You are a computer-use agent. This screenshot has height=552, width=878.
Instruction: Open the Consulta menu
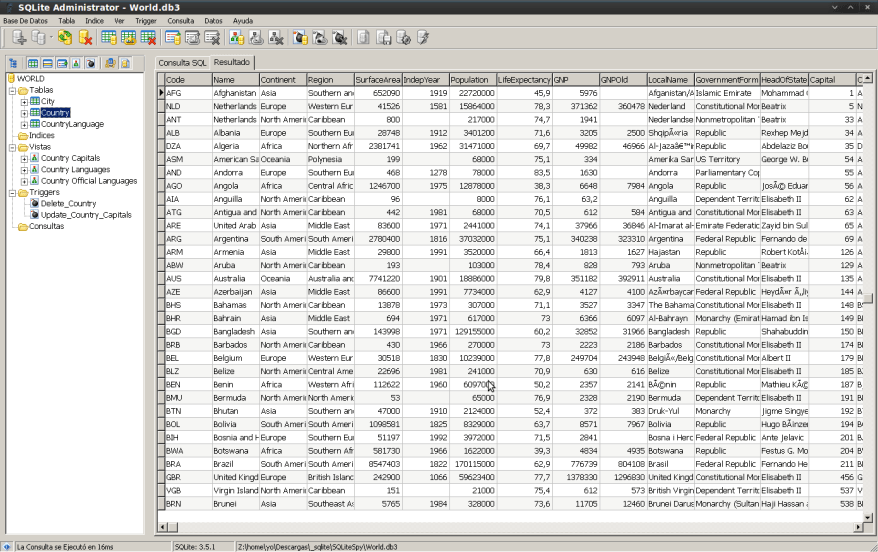[181, 20]
